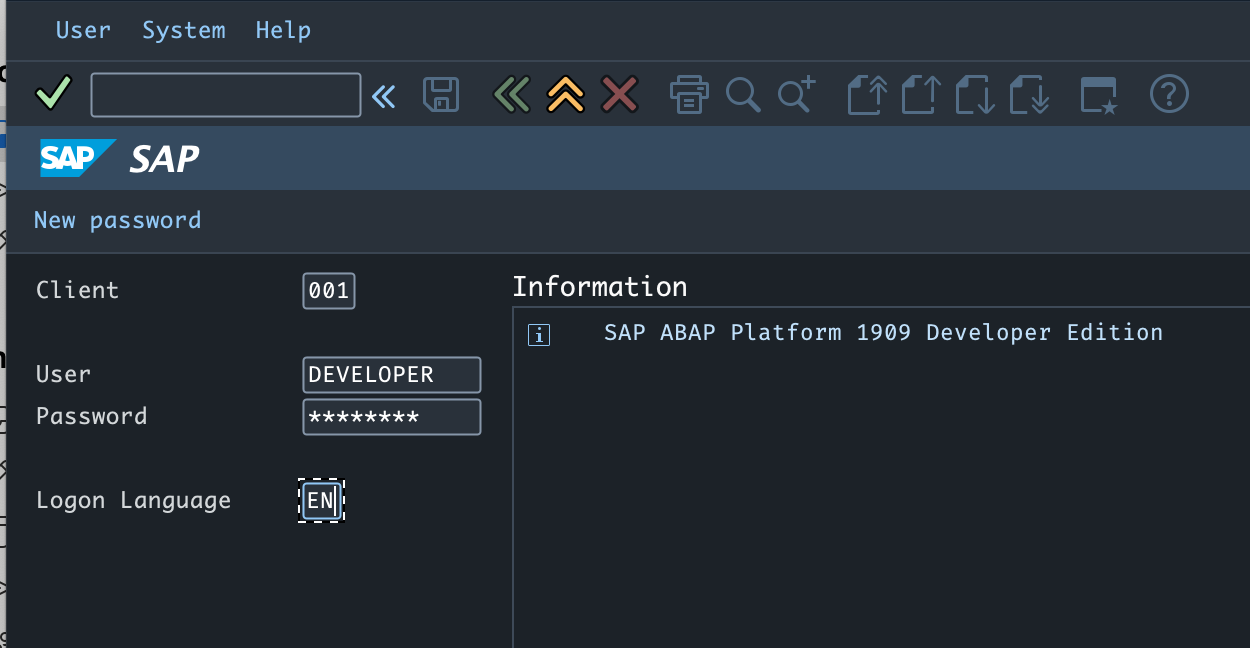Confirm entry with the green Enter checkmark
Image resolution: width=1250 pixels, height=648 pixels.
[x=53, y=94]
